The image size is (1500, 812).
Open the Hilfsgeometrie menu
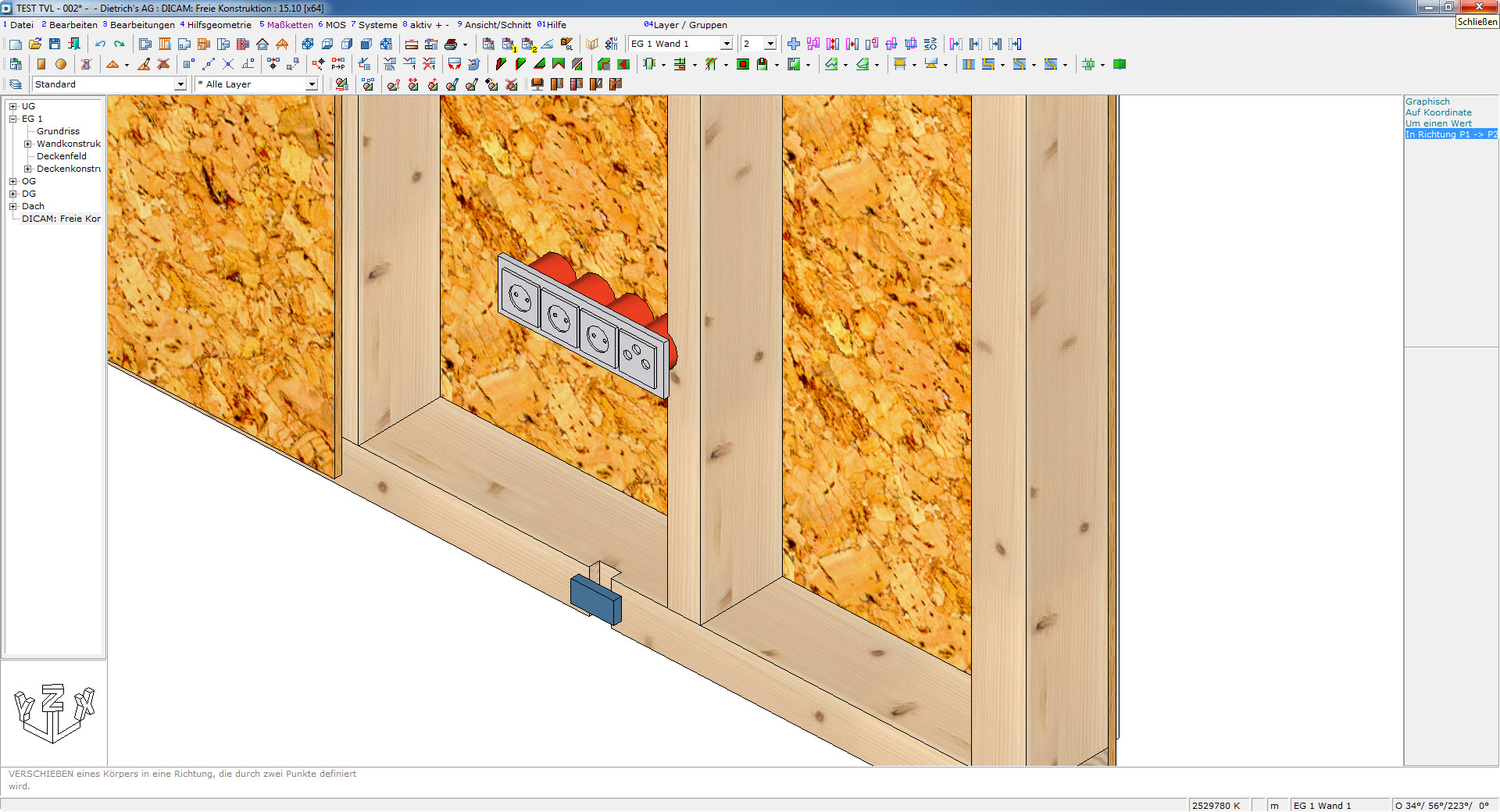click(x=219, y=25)
